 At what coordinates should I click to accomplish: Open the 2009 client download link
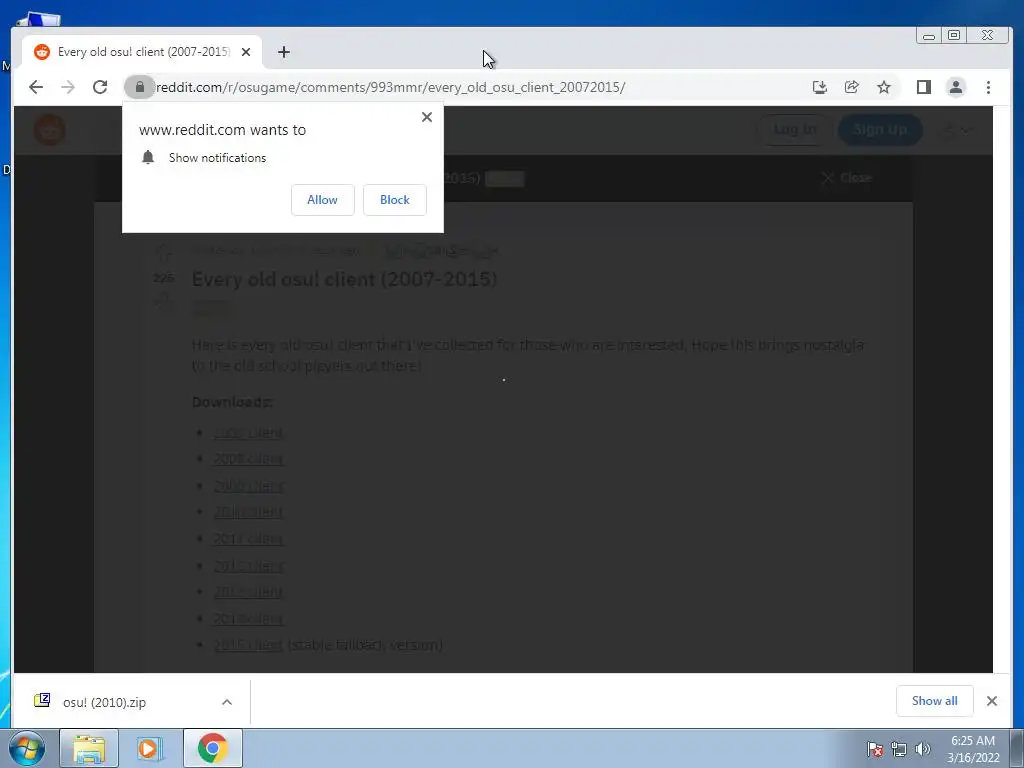click(x=248, y=485)
